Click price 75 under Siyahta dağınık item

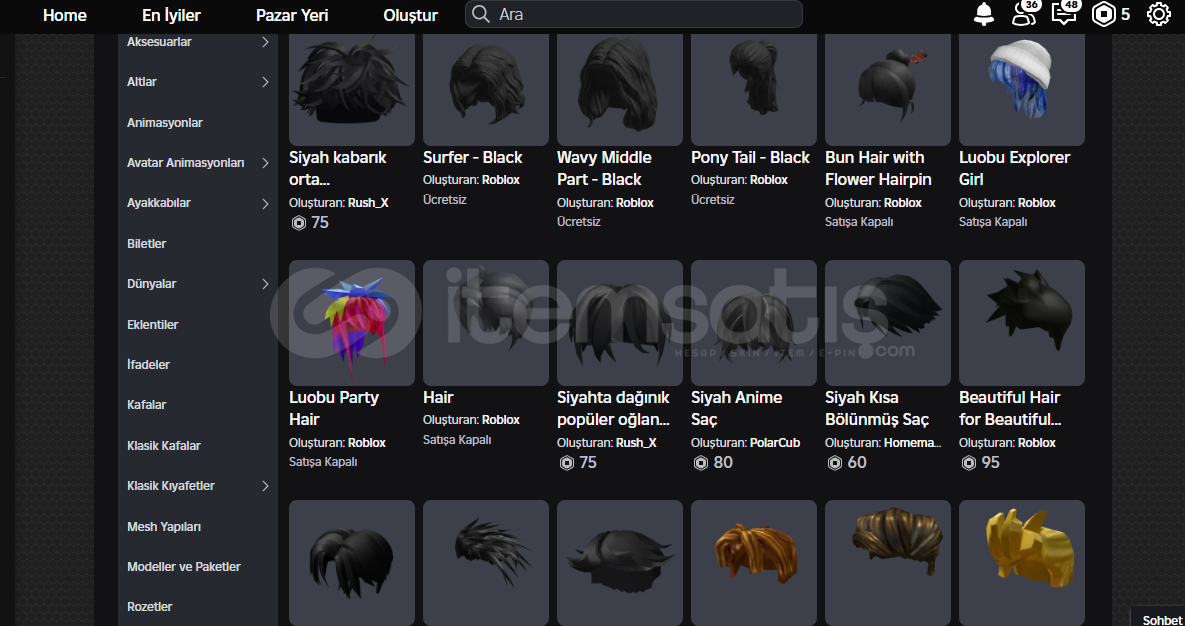(588, 463)
